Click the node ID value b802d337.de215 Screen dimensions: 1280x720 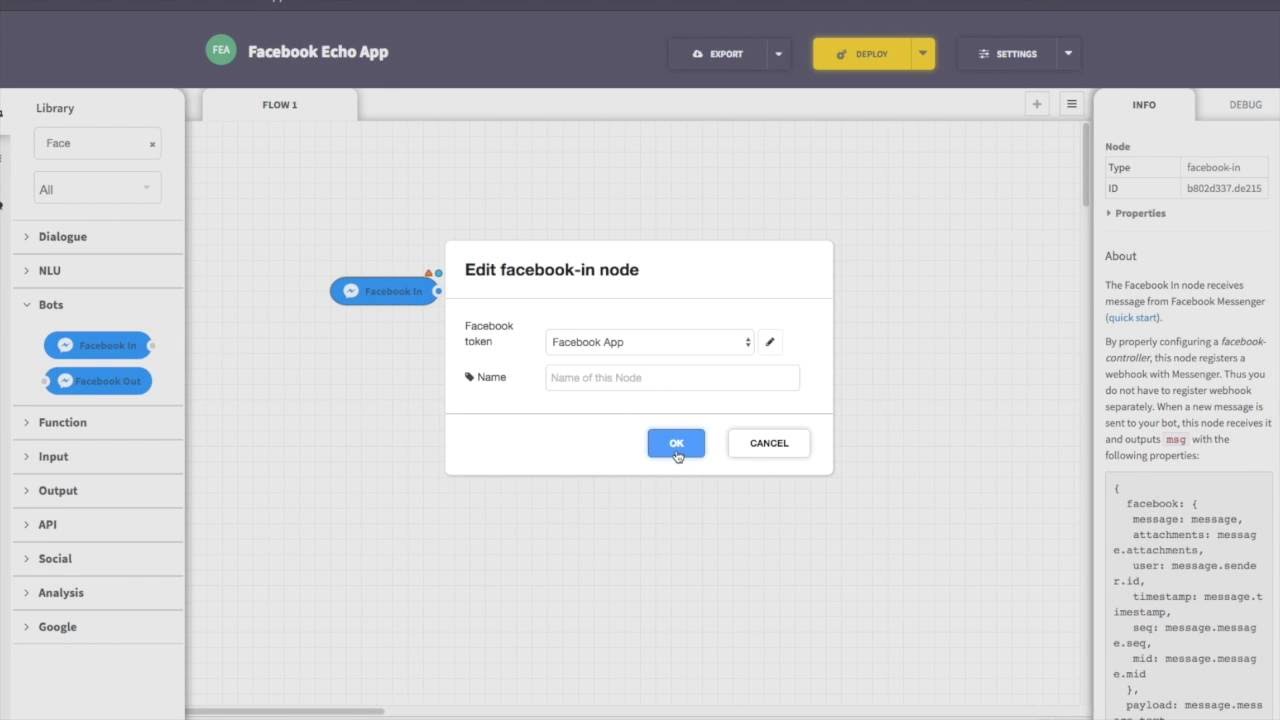[x=1224, y=188]
